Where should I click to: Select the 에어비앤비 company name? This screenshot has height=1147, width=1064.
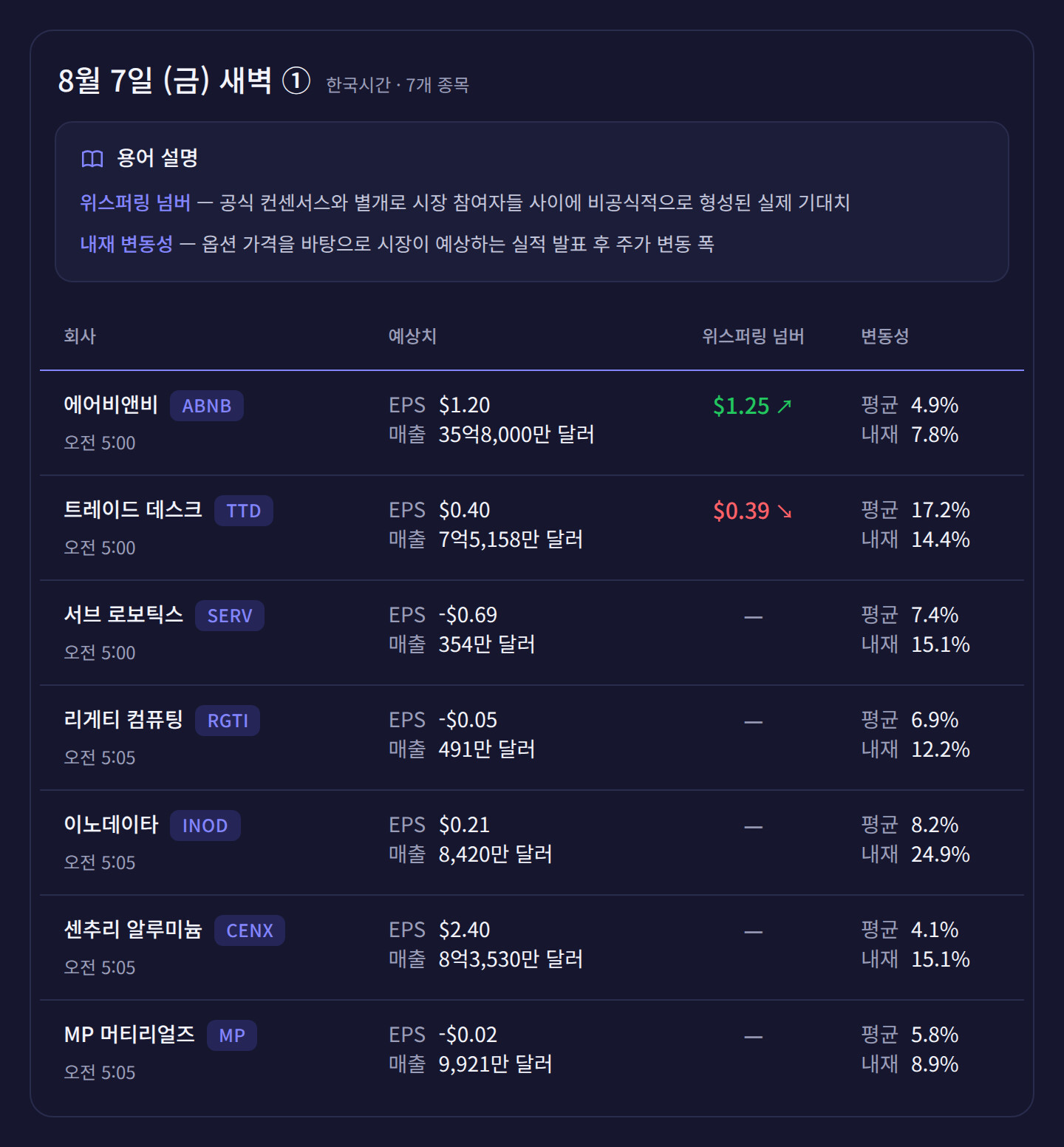click(111, 405)
